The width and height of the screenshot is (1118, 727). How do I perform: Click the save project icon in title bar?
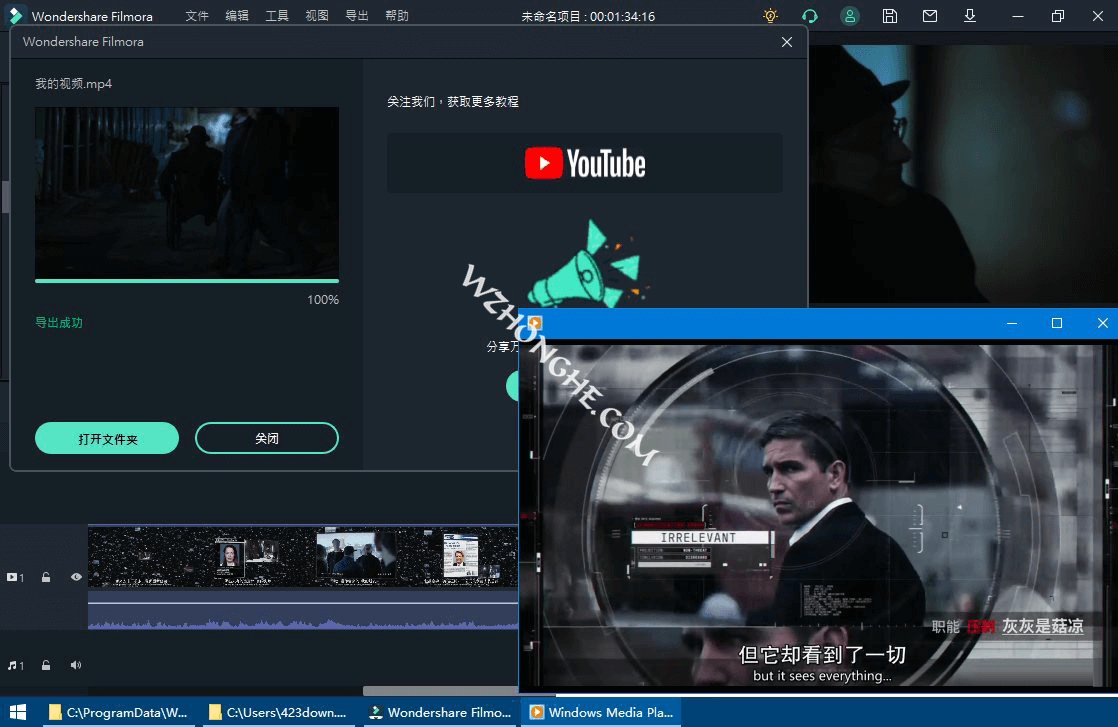pos(889,16)
